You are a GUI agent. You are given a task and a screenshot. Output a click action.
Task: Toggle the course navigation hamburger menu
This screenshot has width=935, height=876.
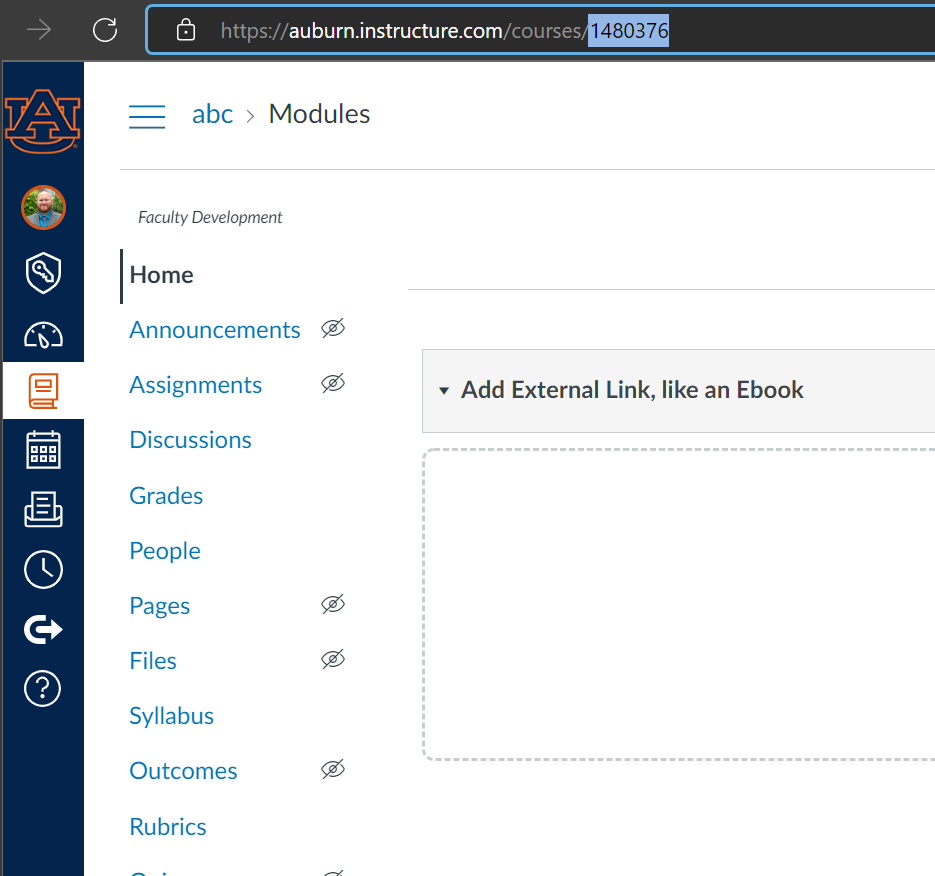pyautogui.click(x=147, y=116)
